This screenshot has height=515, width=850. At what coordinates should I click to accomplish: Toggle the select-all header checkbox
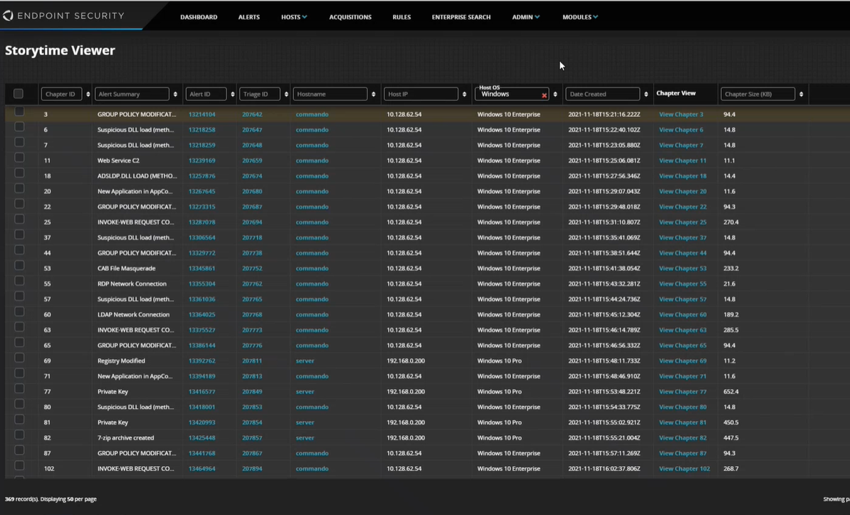pos(18,94)
